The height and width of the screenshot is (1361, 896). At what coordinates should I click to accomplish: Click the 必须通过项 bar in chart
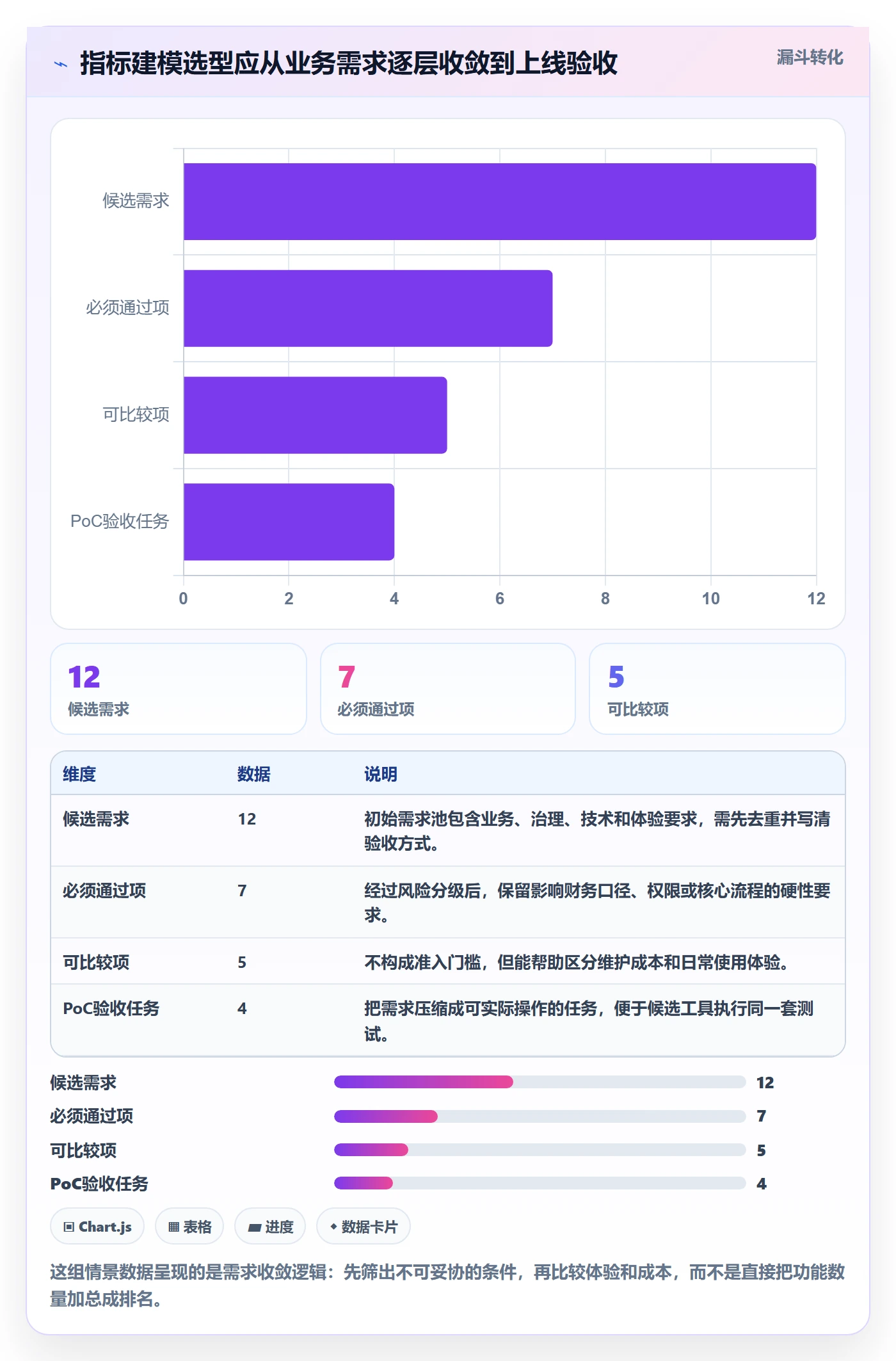368,309
